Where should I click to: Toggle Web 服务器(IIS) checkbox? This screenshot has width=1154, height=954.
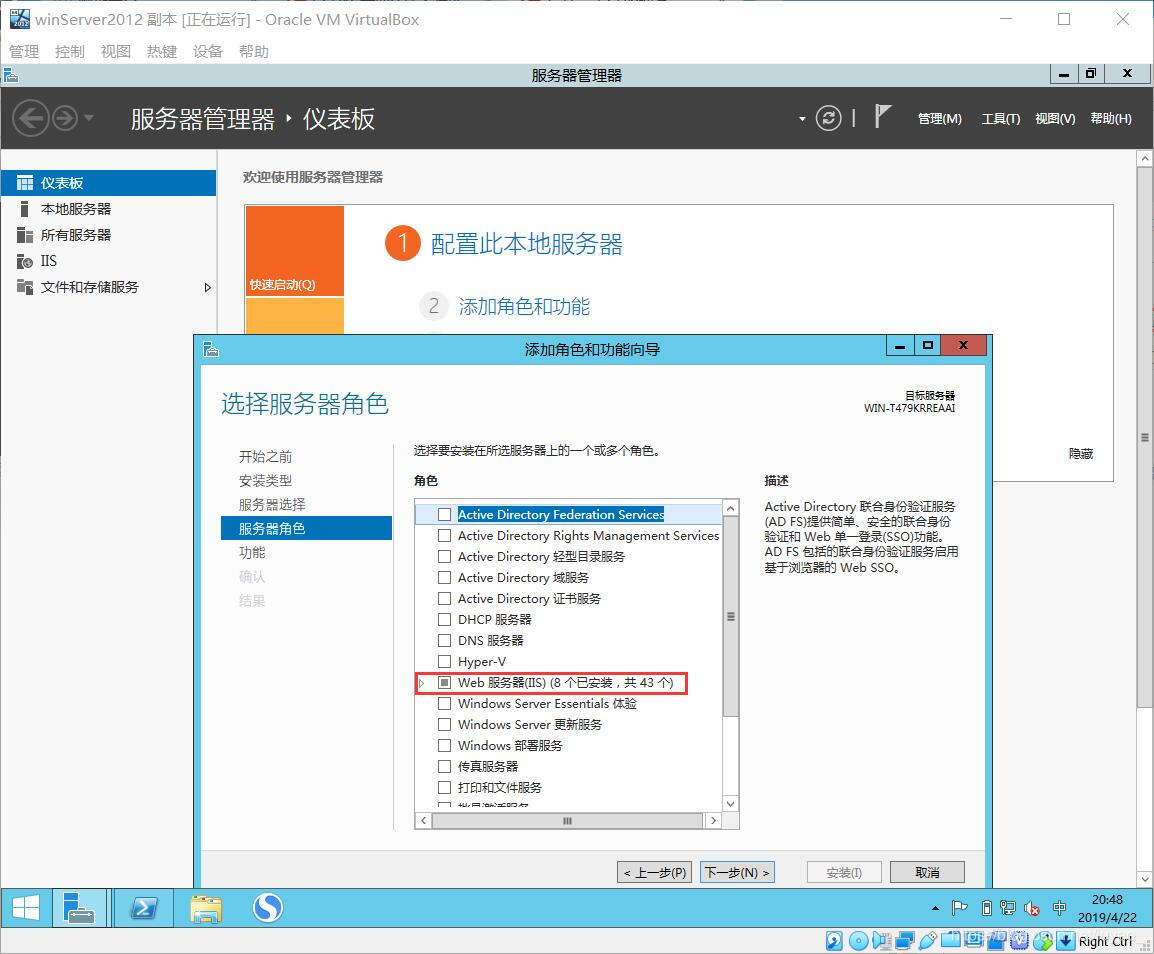pyautogui.click(x=445, y=682)
